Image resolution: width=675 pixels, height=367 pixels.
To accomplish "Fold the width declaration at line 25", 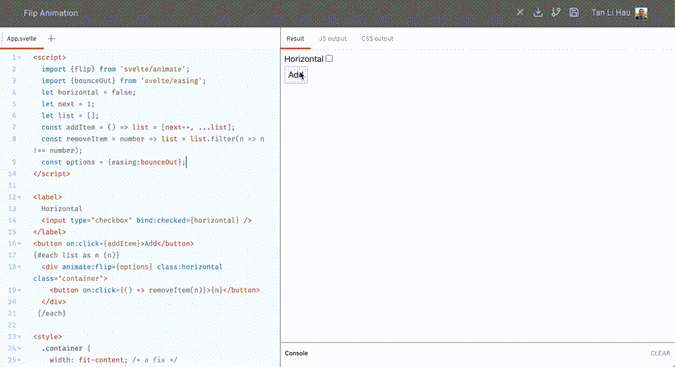I will click(19, 360).
